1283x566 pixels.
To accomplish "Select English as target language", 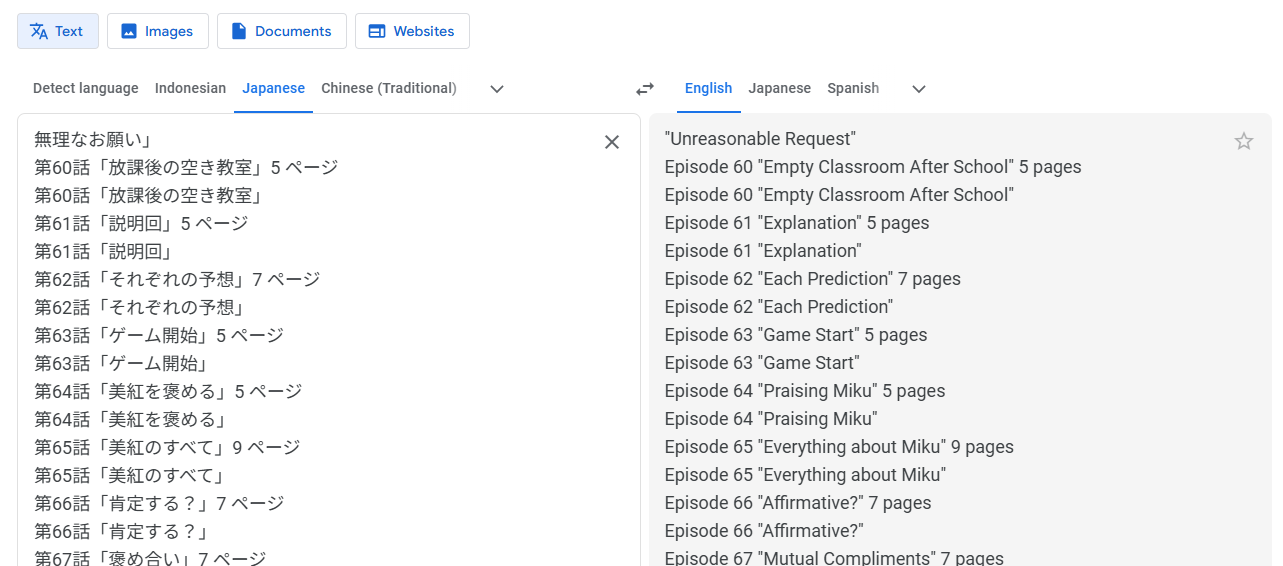I will 709,88.
